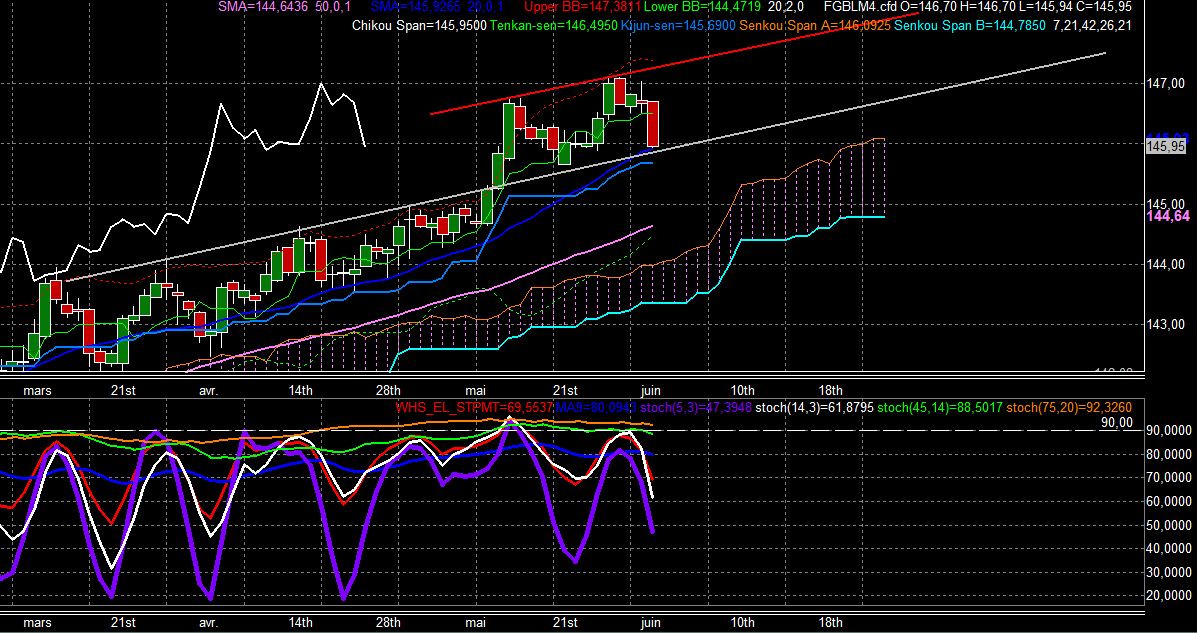1197x633 pixels.
Task: Click the FGBLM4.cfd symbol name
Action: point(860,6)
